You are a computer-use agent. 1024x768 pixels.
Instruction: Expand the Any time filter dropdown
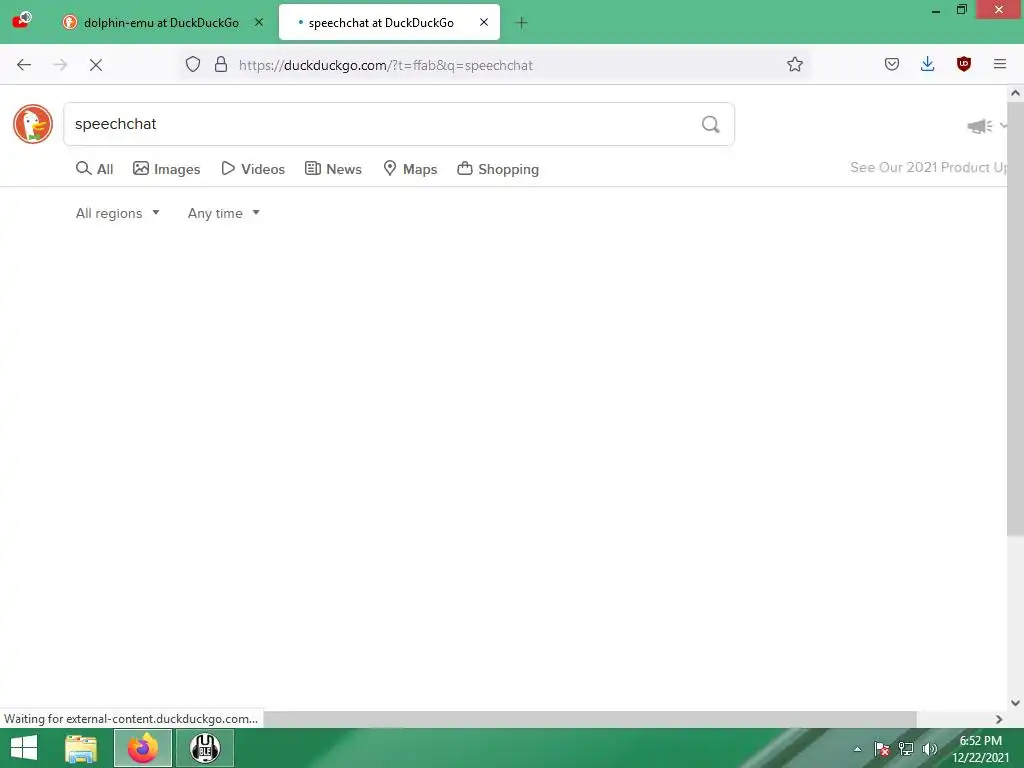224,214
